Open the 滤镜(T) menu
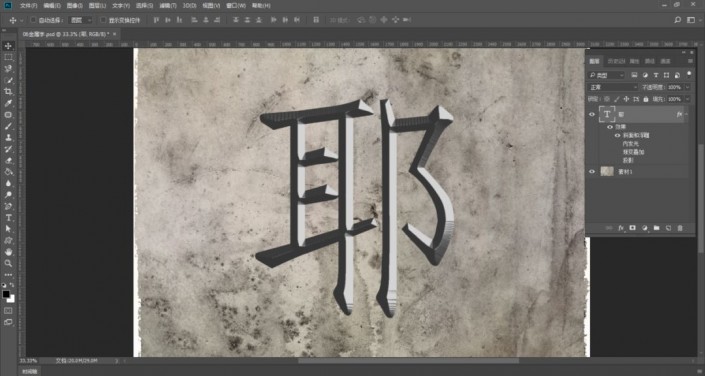Viewport: 705px width, 376px height. coord(168,6)
